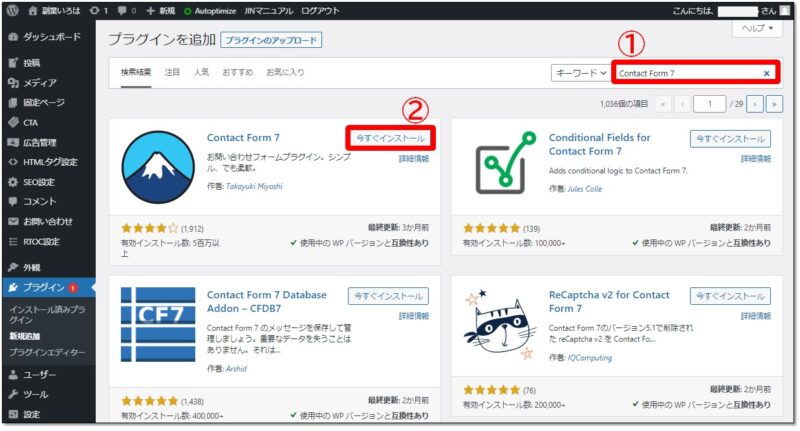800x431 pixels.
Task: Open JINマニュアル in the admin bar
Action: [268, 11]
